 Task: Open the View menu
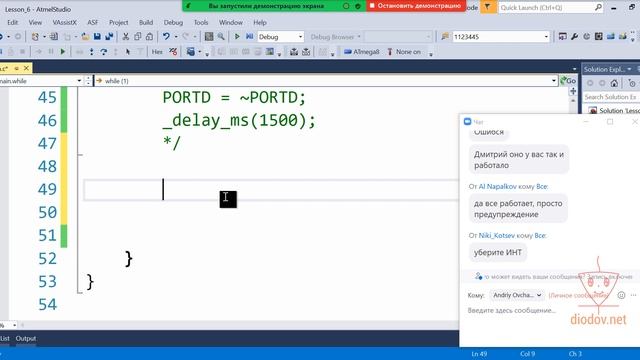(x=35, y=22)
